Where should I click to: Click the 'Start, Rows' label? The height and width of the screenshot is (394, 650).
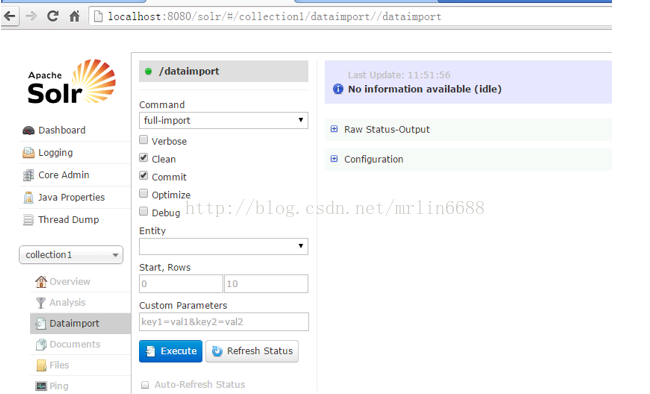click(165, 268)
